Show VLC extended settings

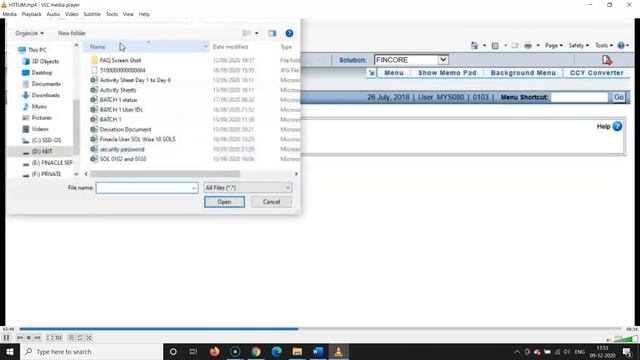coord(59,338)
